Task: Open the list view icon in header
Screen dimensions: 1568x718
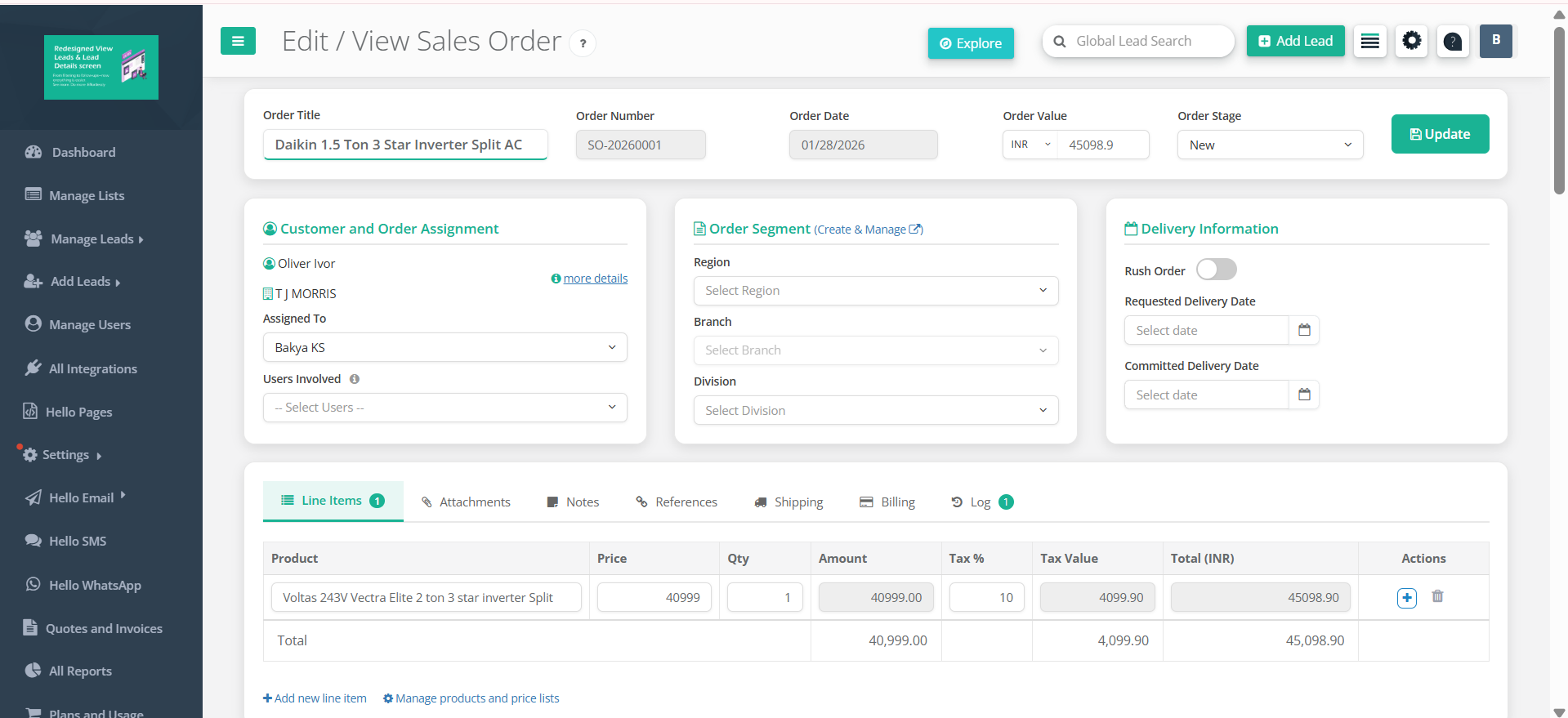Action: 1370,41
